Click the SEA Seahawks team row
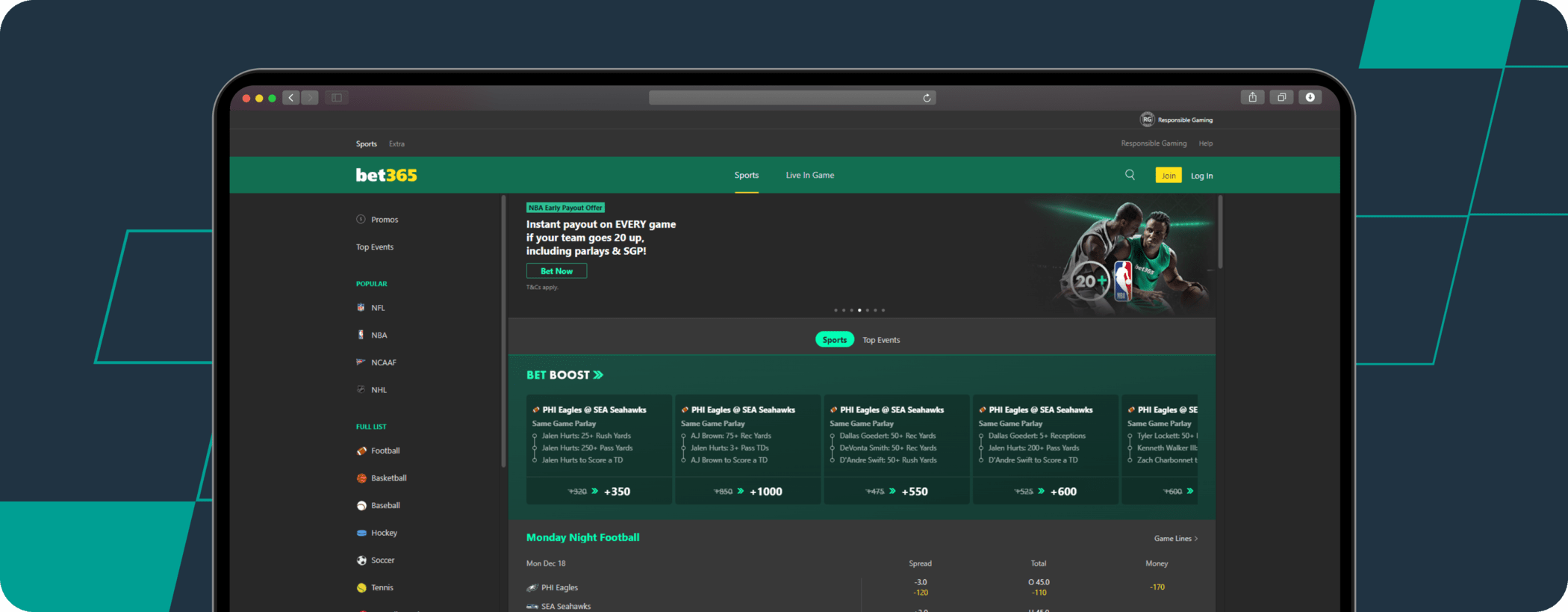The image size is (1568, 612). click(x=559, y=606)
